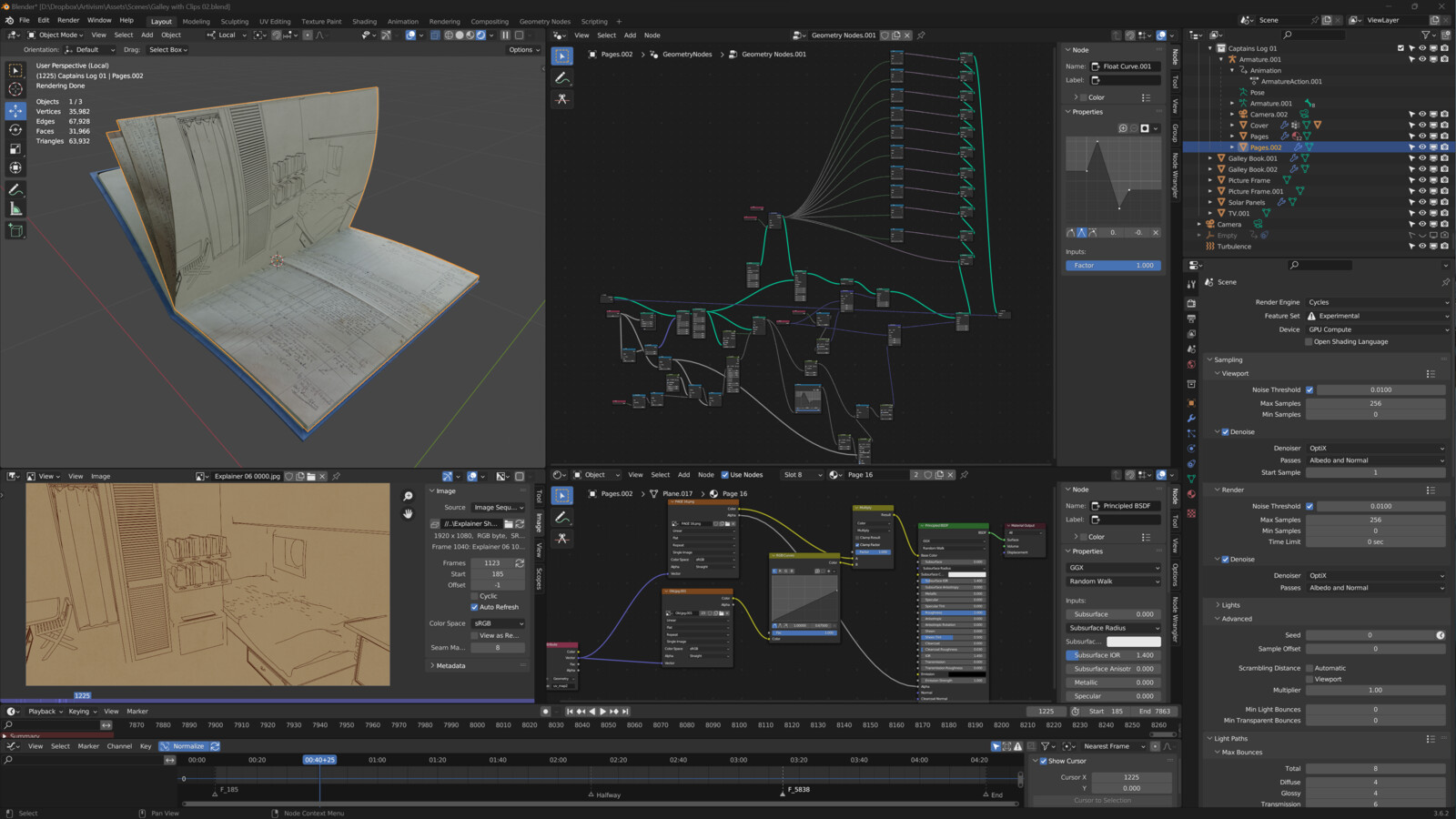Open Device GPU Compute dropdown
The height and width of the screenshot is (819, 1456).
coord(1379,329)
